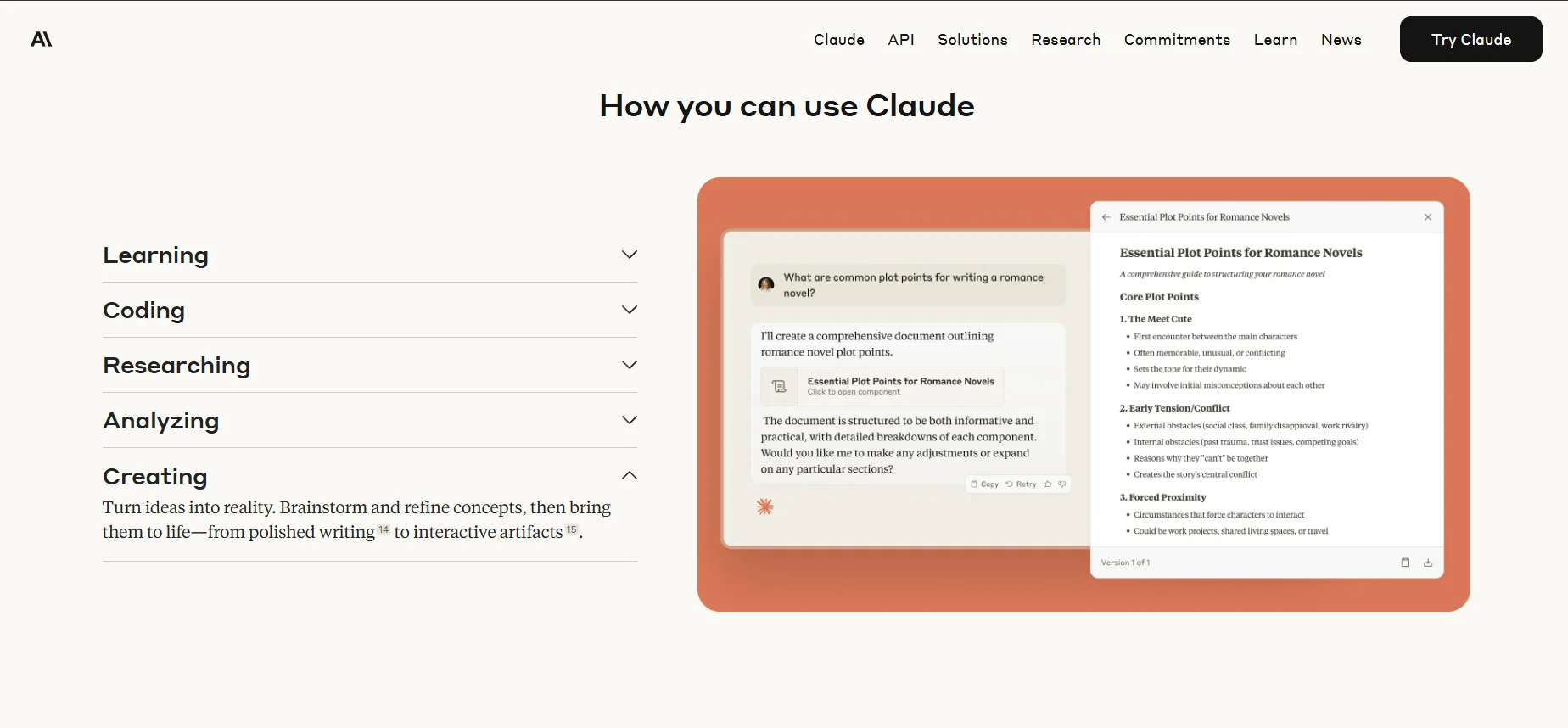Open the Research nav item
This screenshot has width=1568, height=728.
pyautogui.click(x=1066, y=40)
